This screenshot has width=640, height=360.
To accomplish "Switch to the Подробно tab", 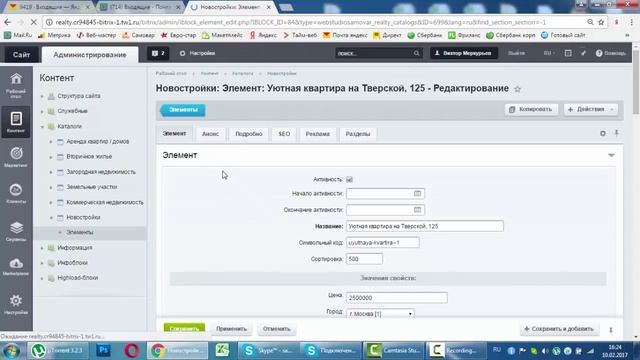I will pyautogui.click(x=249, y=134).
